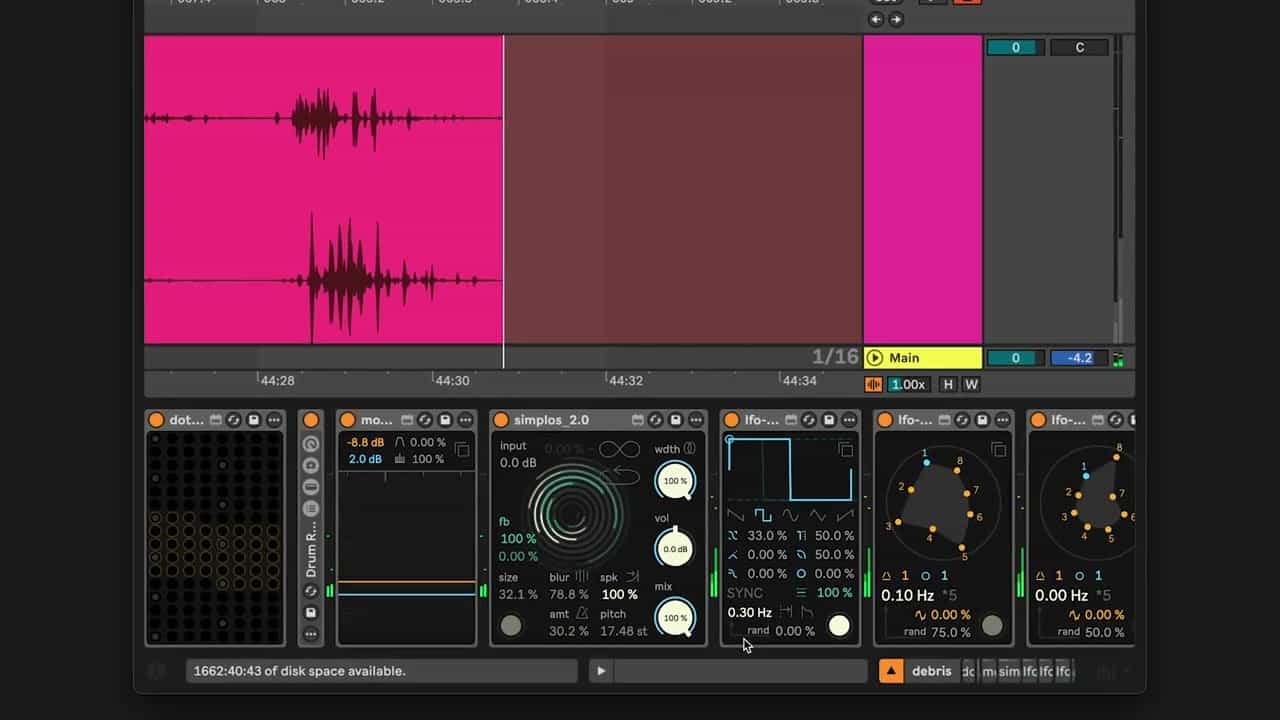Select the sim device tab in bottom bar
1280x720 pixels.
1009,671
